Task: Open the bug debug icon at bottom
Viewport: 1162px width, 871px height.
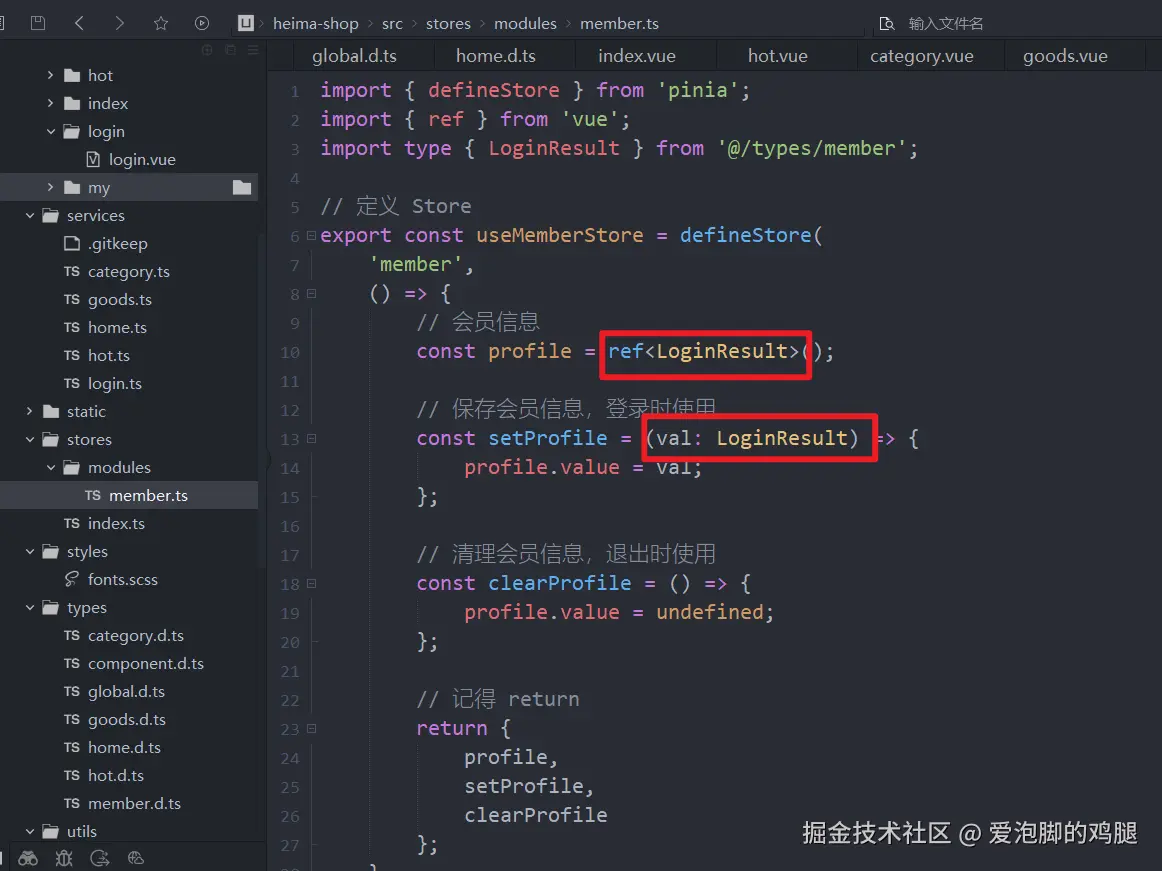Action: coord(64,858)
